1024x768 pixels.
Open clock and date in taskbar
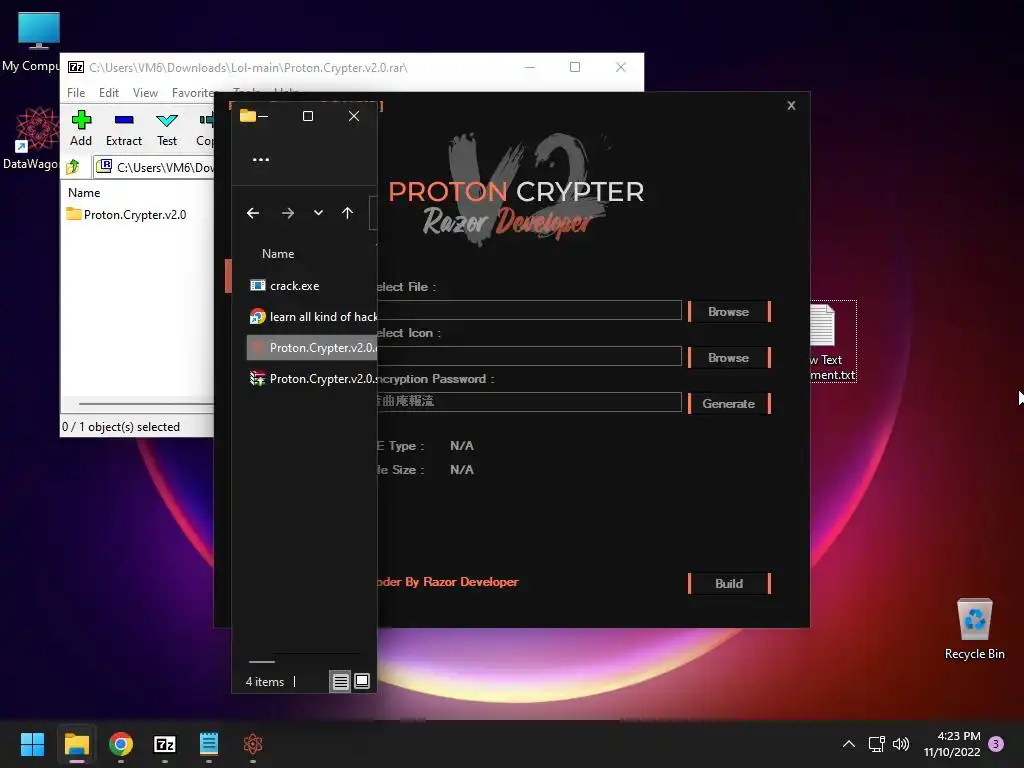(x=952, y=744)
